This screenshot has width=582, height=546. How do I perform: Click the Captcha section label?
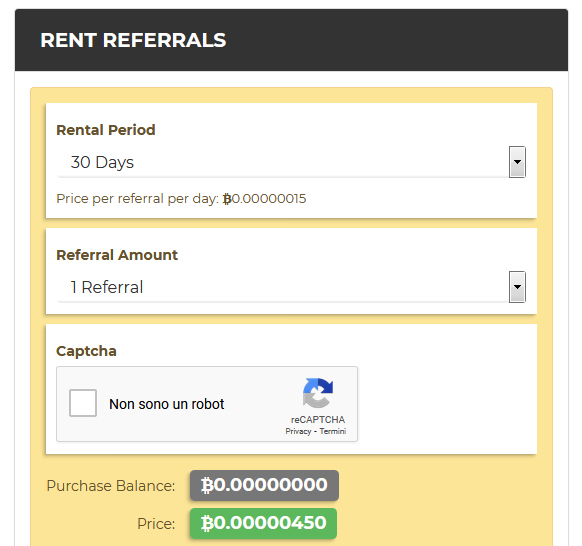pyautogui.click(x=86, y=351)
